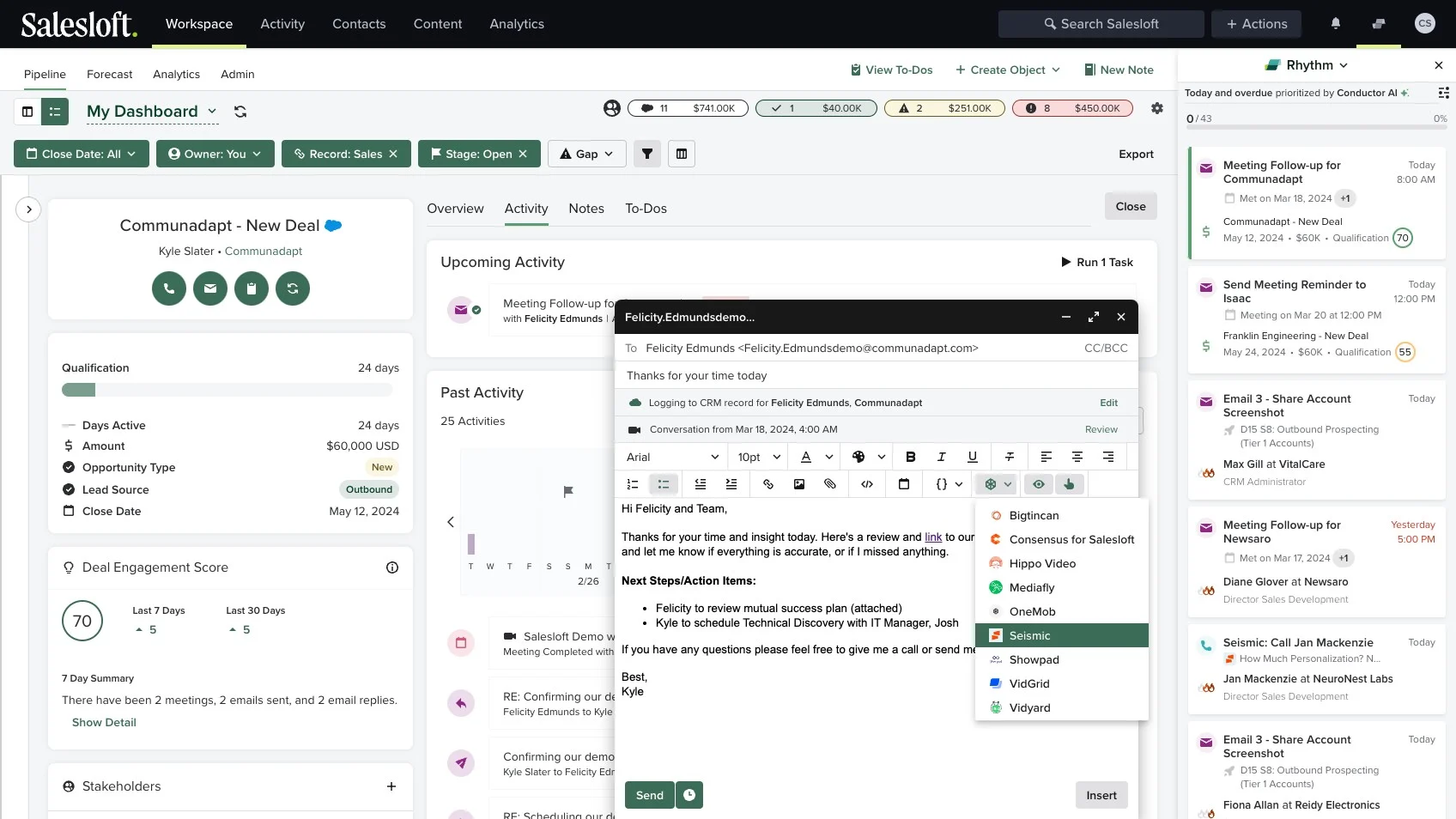Screen dimensions: 1456x819
Task: Toggle email open tracking eye icon
Action: [x=1039, y=484]
